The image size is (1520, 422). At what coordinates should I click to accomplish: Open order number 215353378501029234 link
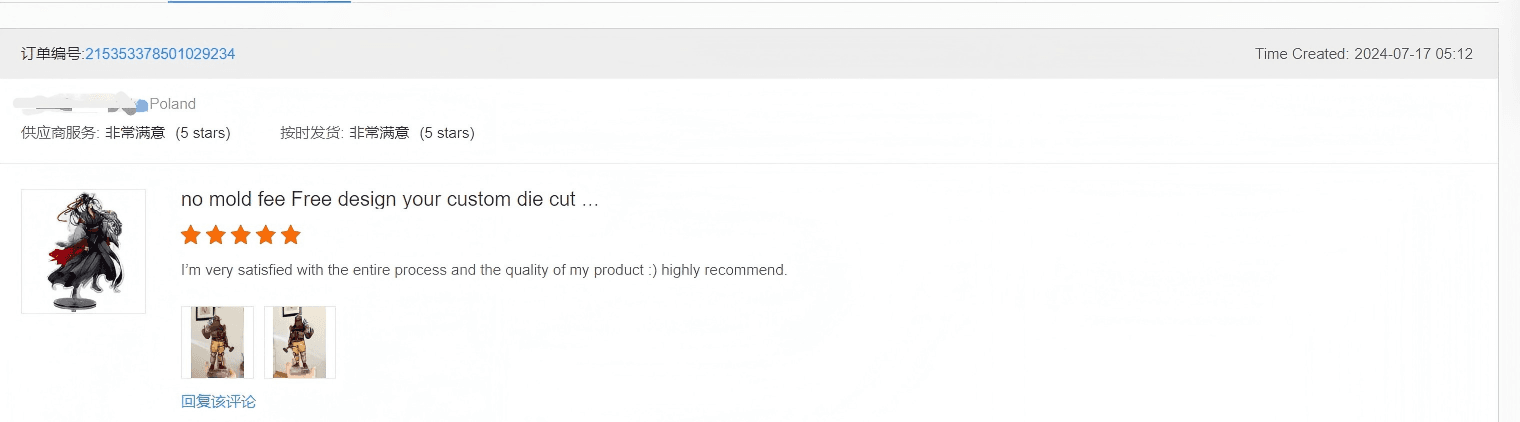(160, 54)
